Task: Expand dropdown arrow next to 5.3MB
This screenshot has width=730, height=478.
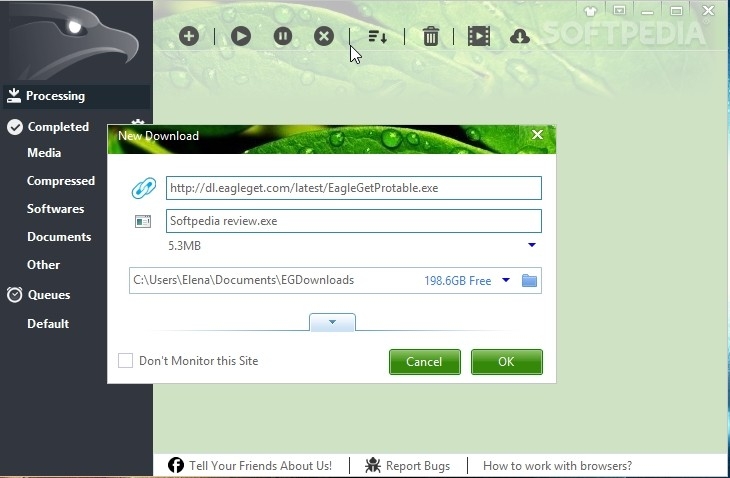Action: click(x=532, y=245)
